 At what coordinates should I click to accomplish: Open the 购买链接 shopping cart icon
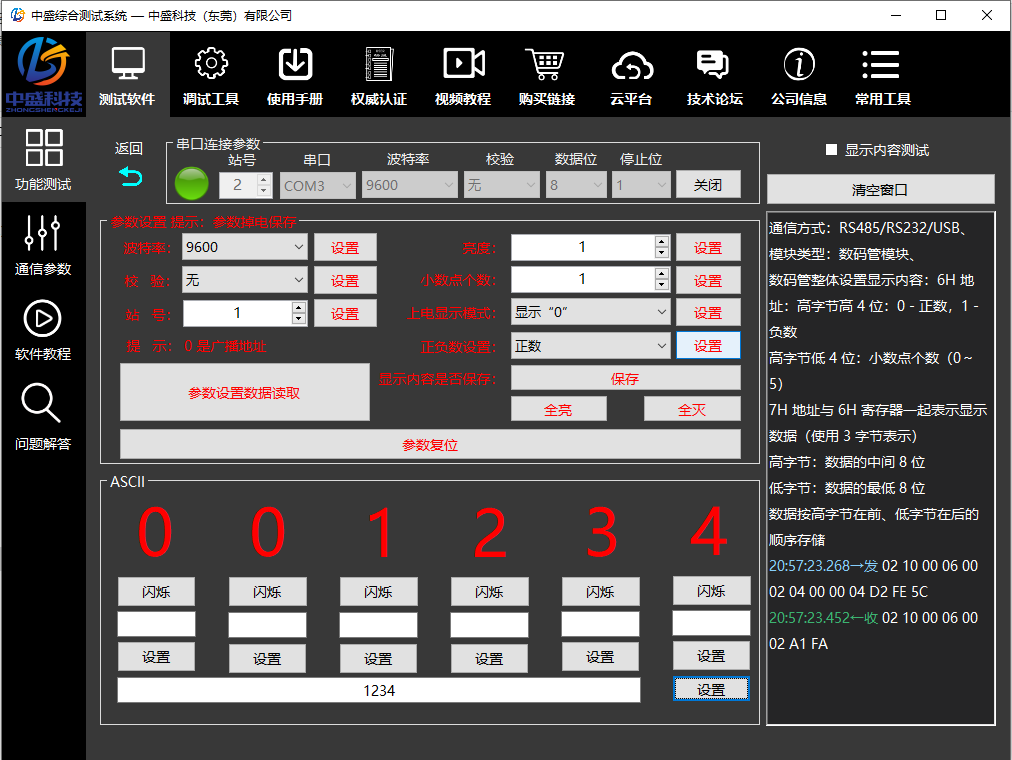point(546,63)
